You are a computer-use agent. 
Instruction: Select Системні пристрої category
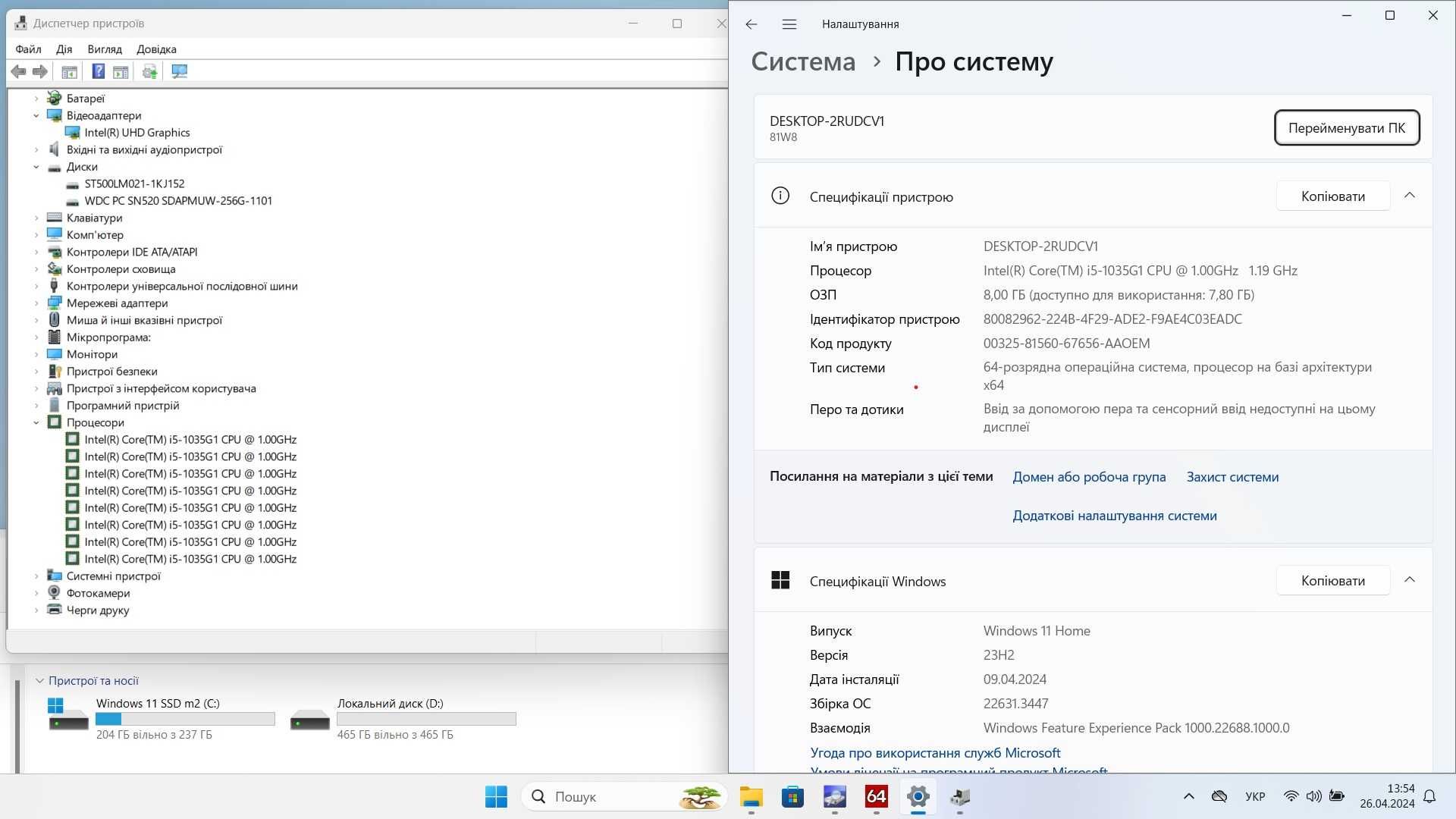point(113,576)
